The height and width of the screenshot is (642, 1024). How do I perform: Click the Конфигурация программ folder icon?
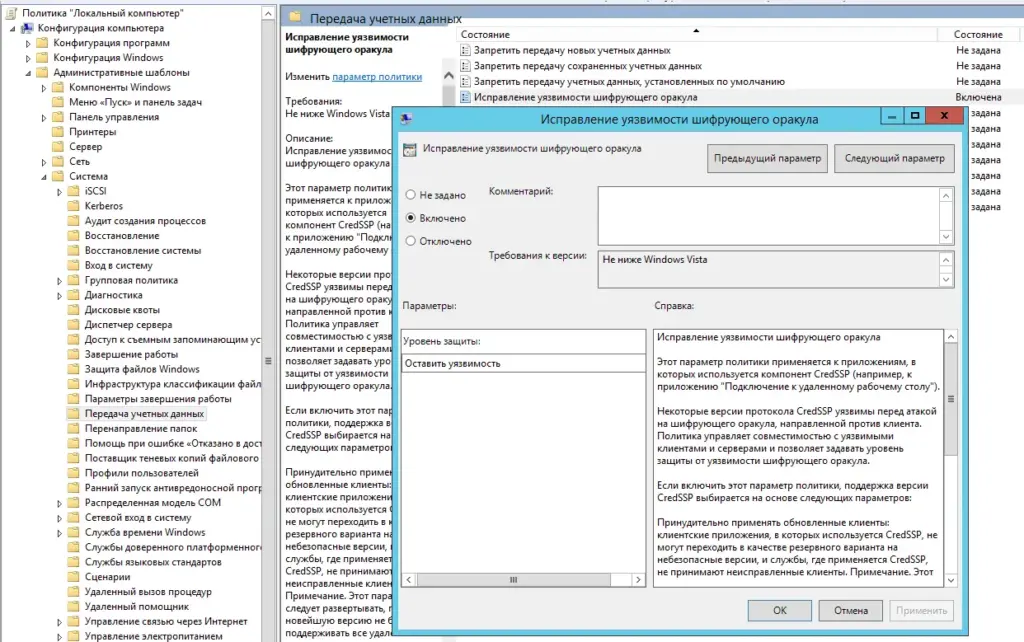(42, 43)
